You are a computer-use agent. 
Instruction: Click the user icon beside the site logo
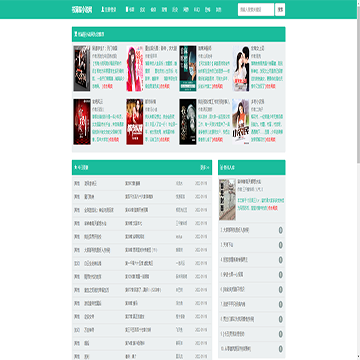click(102, 9)
